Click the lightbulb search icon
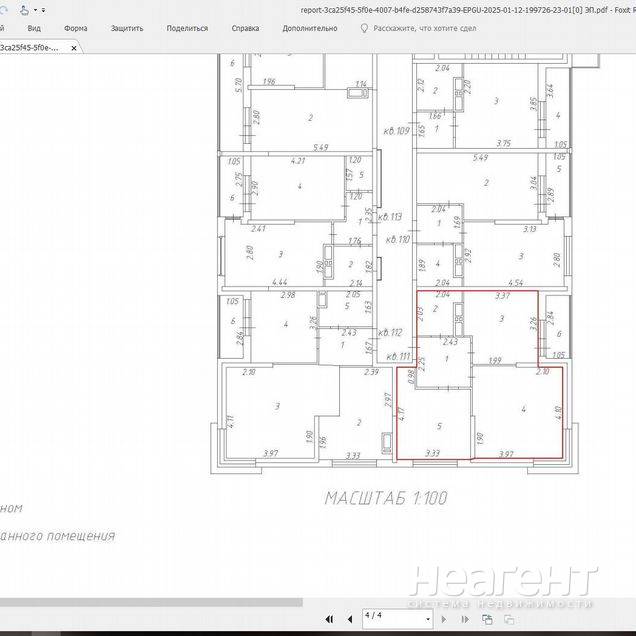The width and height of the screenshot is (636, 636). point(364,28)
